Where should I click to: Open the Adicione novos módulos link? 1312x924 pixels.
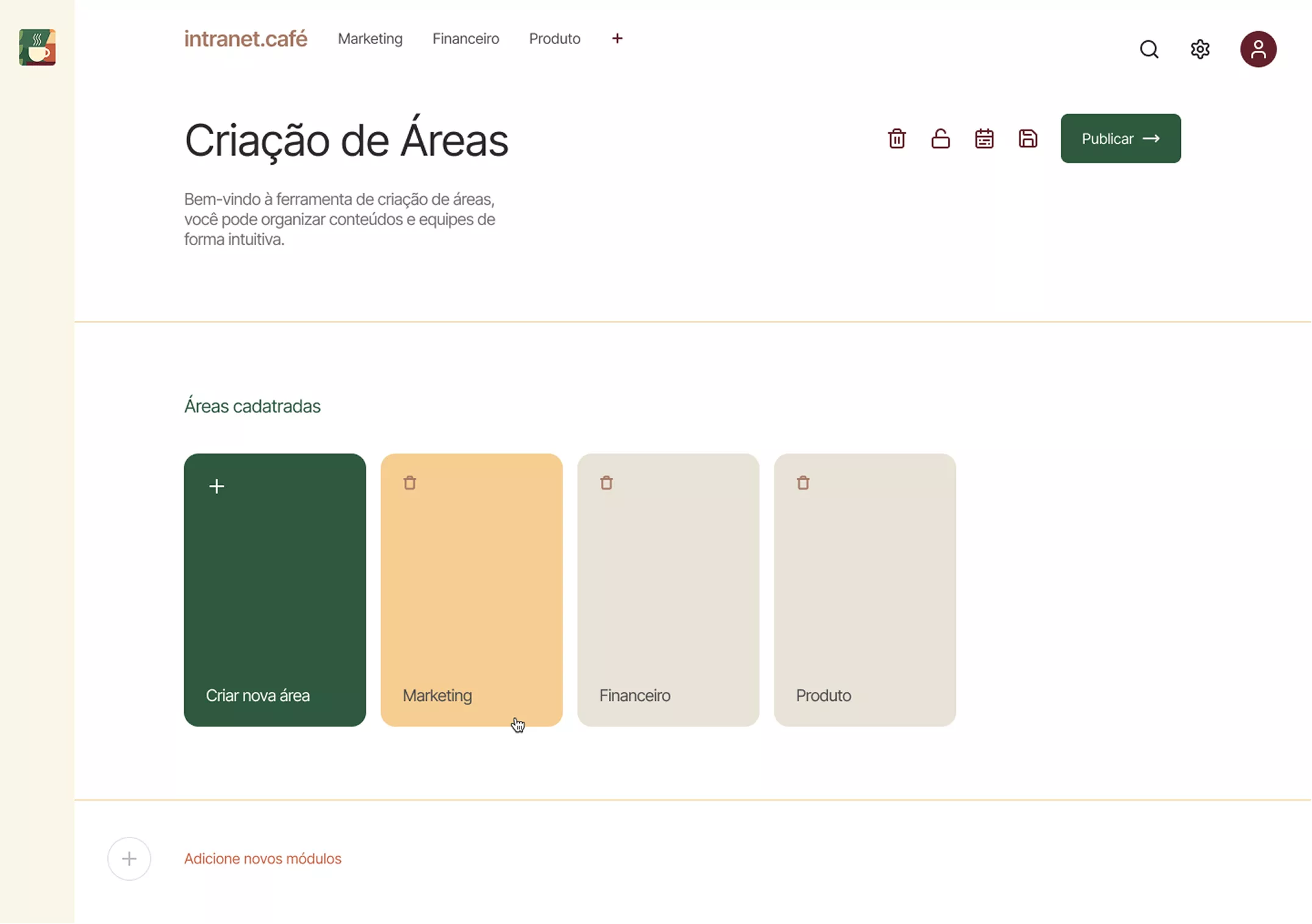point(262,859)
